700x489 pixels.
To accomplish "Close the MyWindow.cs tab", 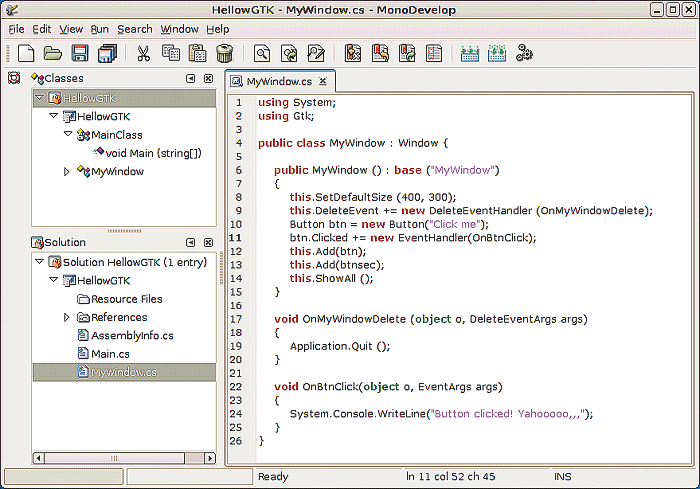I will [323, 81].
